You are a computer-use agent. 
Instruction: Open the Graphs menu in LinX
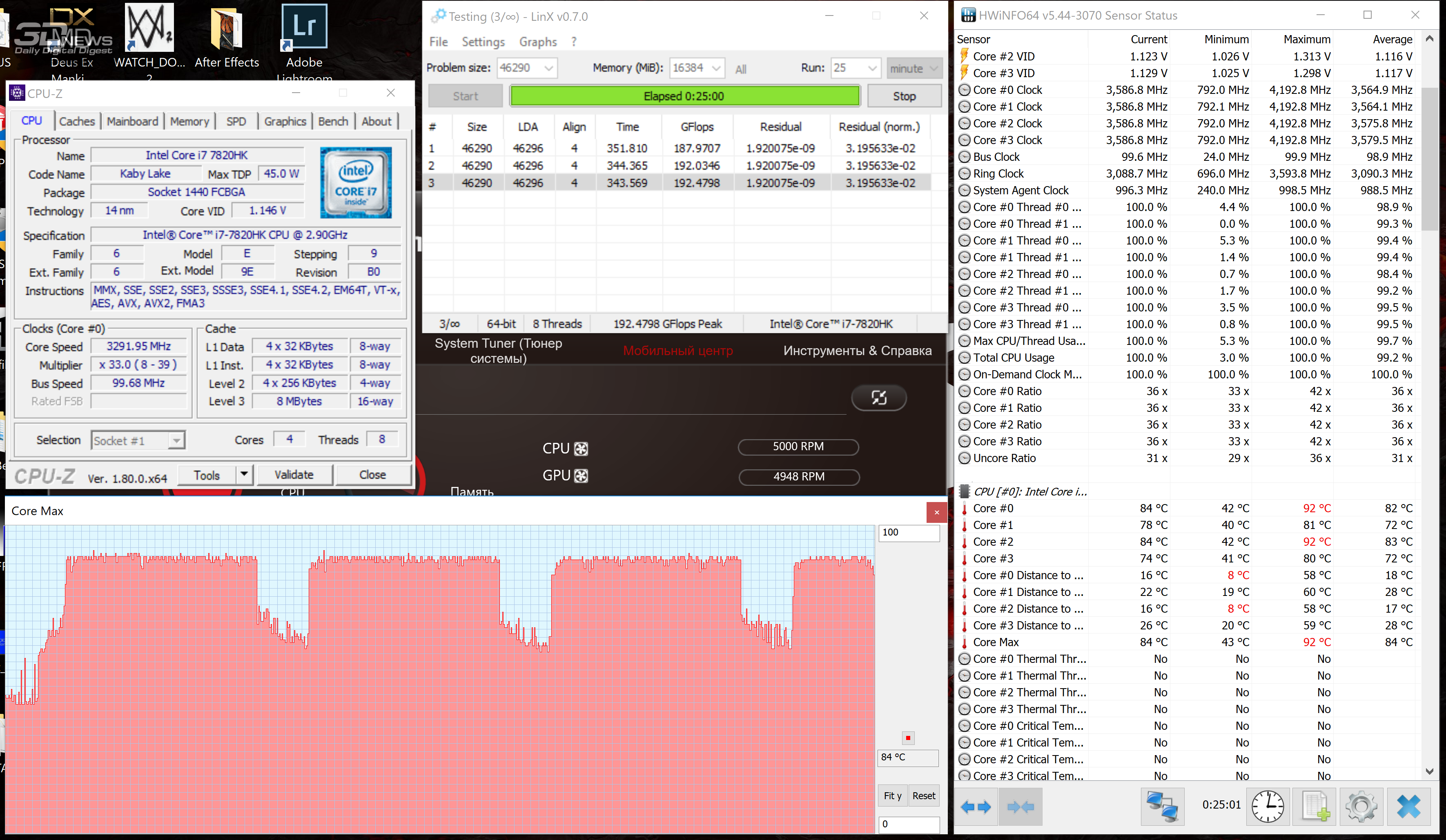pyautogui.click(x=538, y=42)
